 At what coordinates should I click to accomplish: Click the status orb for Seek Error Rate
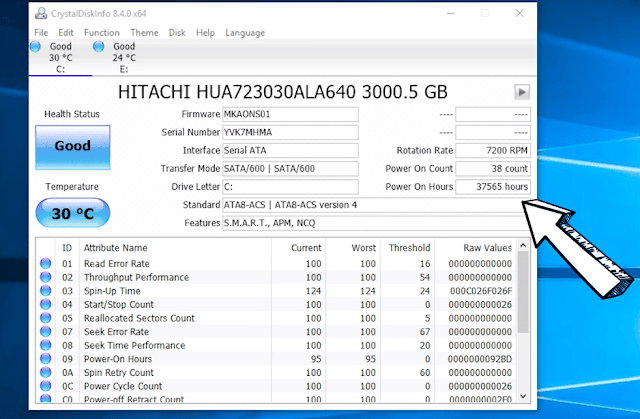pos(46,332)
